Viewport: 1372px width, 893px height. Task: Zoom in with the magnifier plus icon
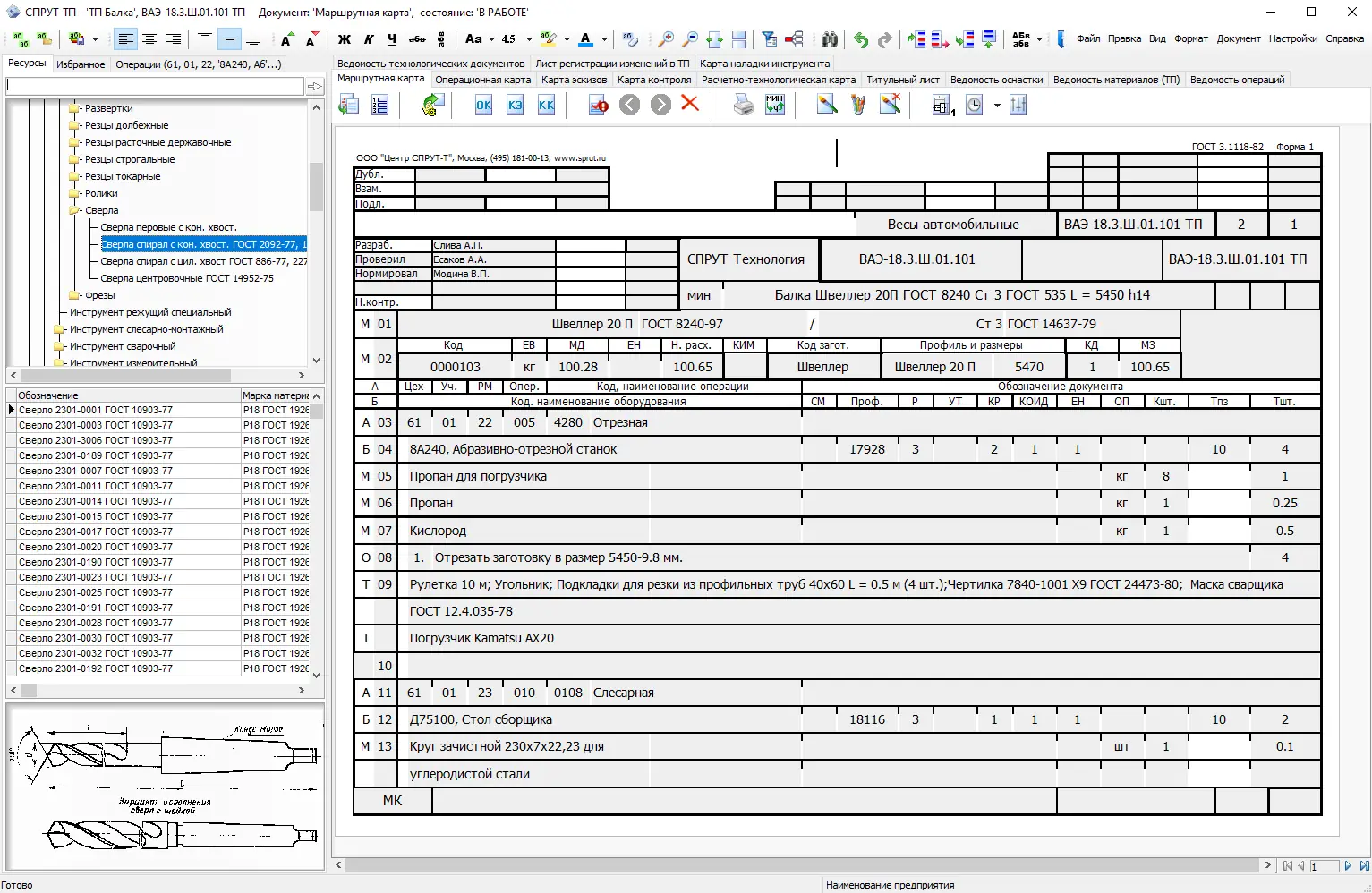(x=666, y=39)
